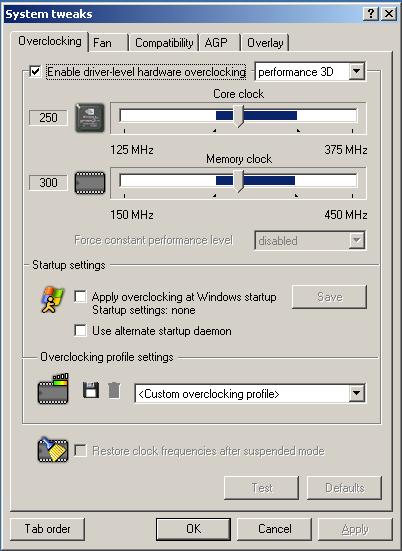
Task: Open the Compatibility tab
Action: (164, 43)
